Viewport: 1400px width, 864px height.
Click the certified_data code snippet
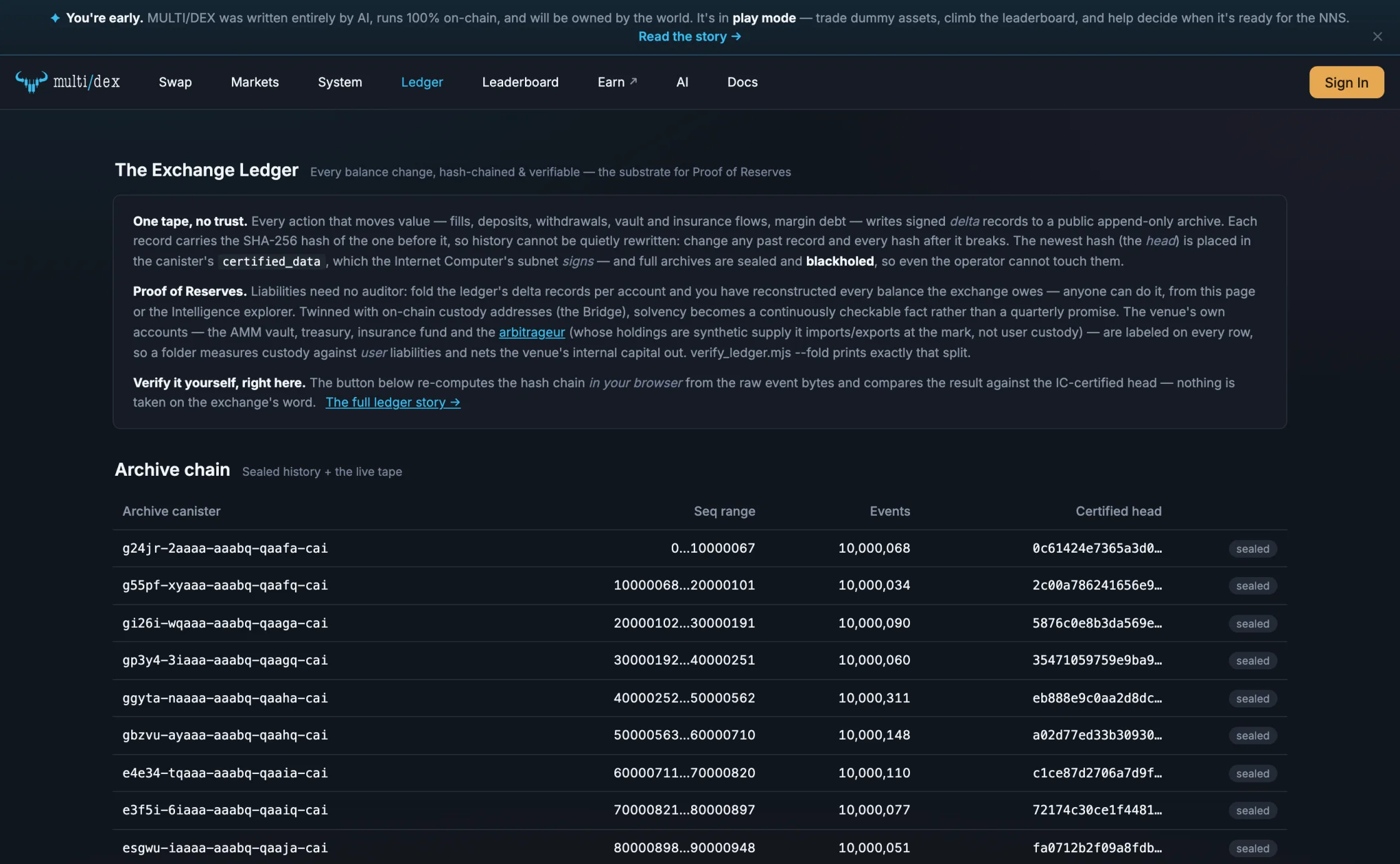click(271, 261)
